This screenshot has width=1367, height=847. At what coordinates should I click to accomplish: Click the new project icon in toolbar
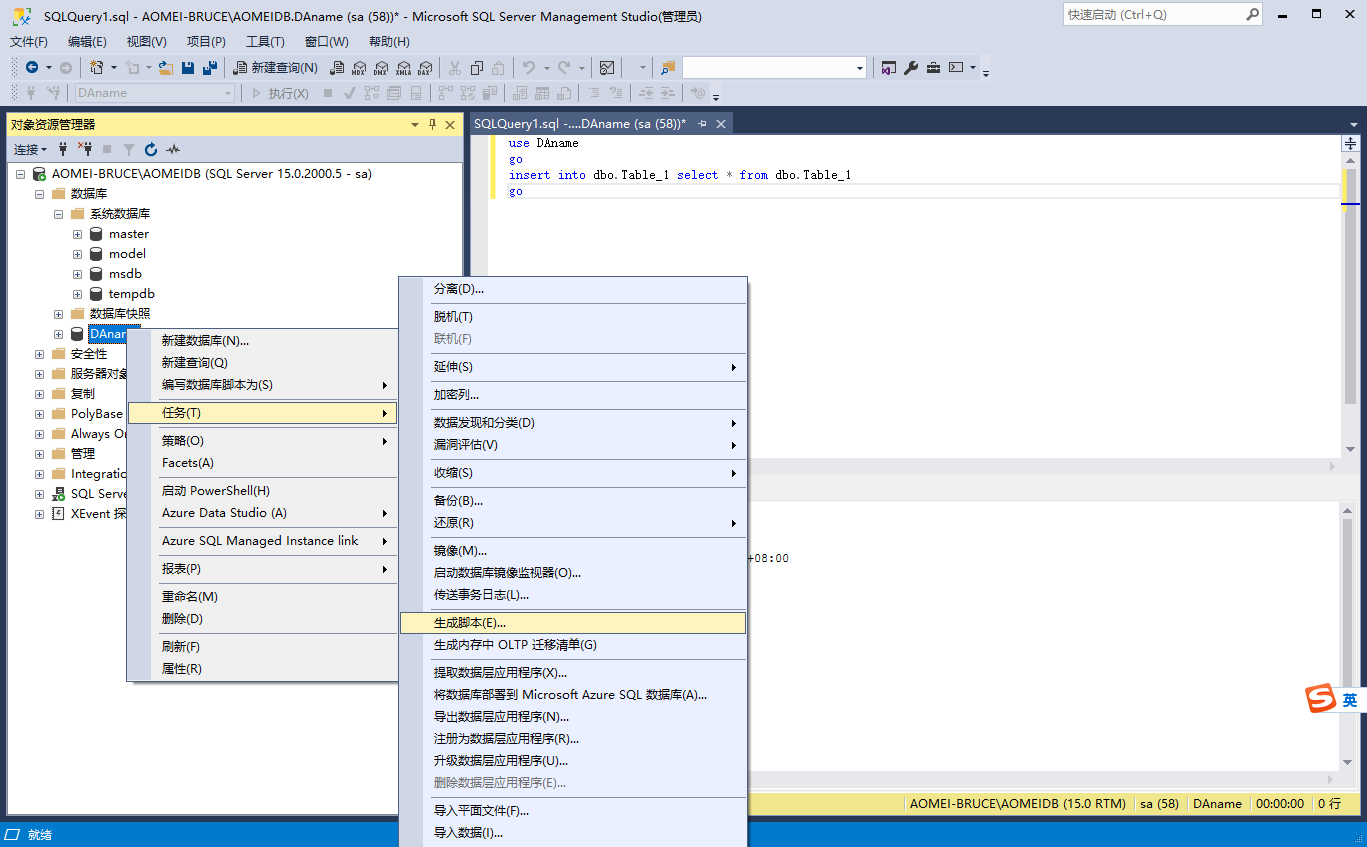coord(96,68)
